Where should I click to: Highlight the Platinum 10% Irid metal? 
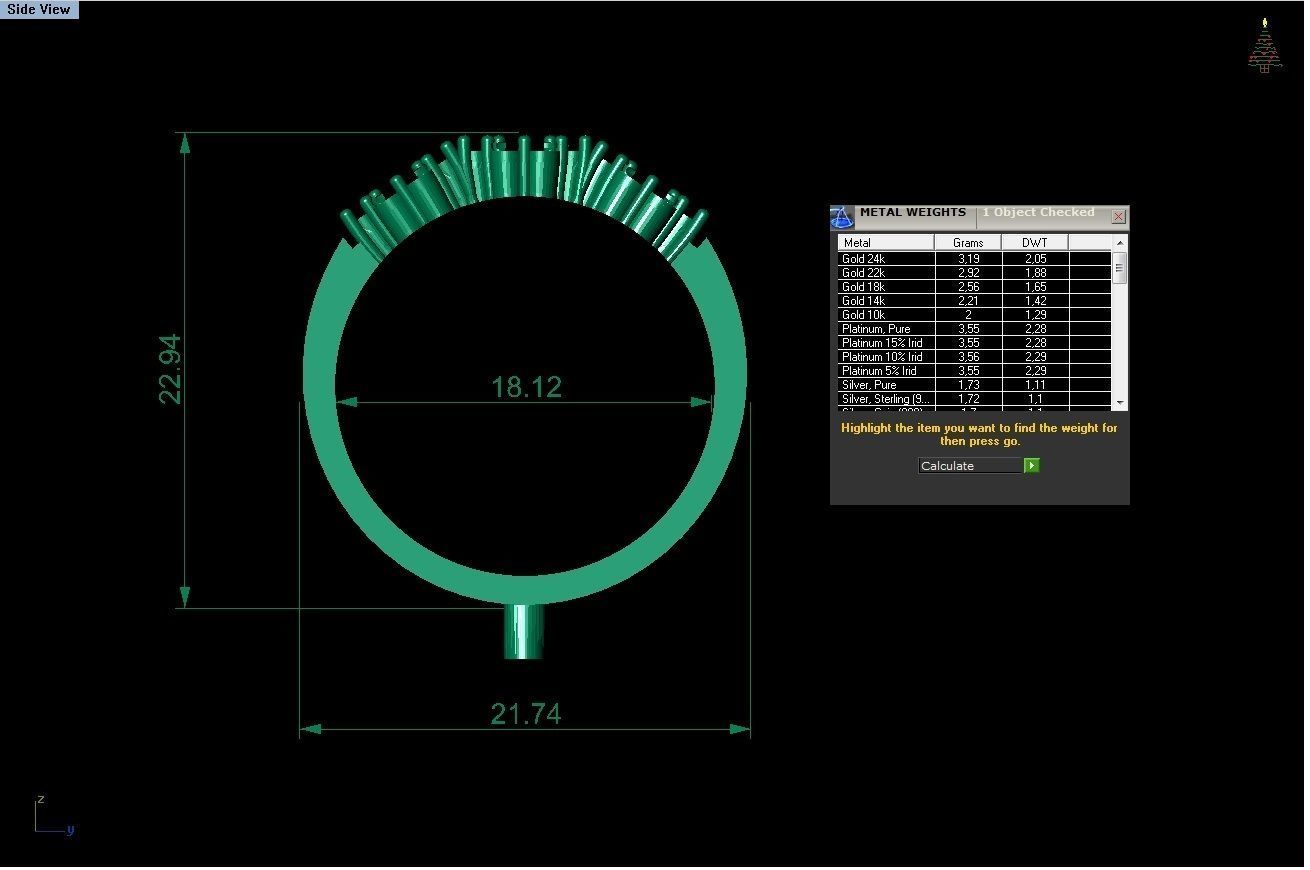(975, 357)
